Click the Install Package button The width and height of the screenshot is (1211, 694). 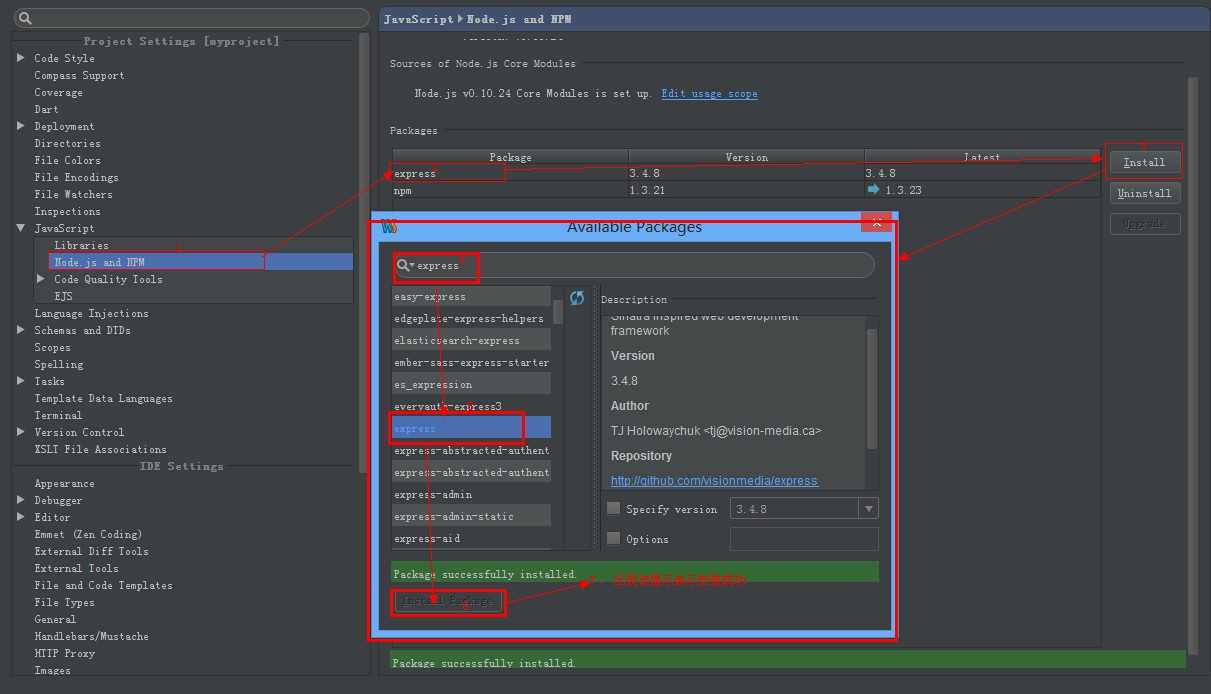[x=449, y=601]
